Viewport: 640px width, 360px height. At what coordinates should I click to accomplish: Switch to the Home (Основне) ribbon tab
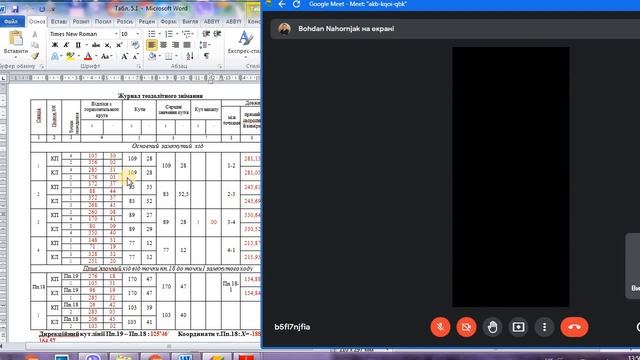(x=37, y=21)
